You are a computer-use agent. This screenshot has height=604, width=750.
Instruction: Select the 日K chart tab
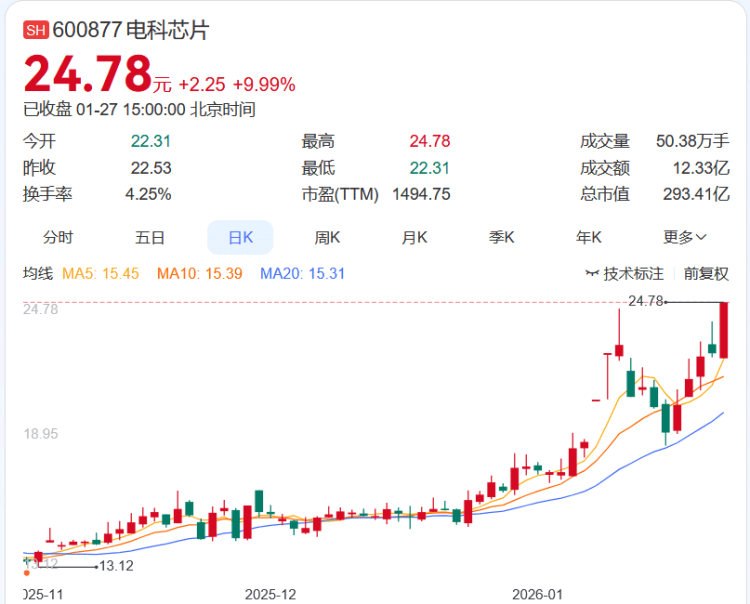[240, 237]
